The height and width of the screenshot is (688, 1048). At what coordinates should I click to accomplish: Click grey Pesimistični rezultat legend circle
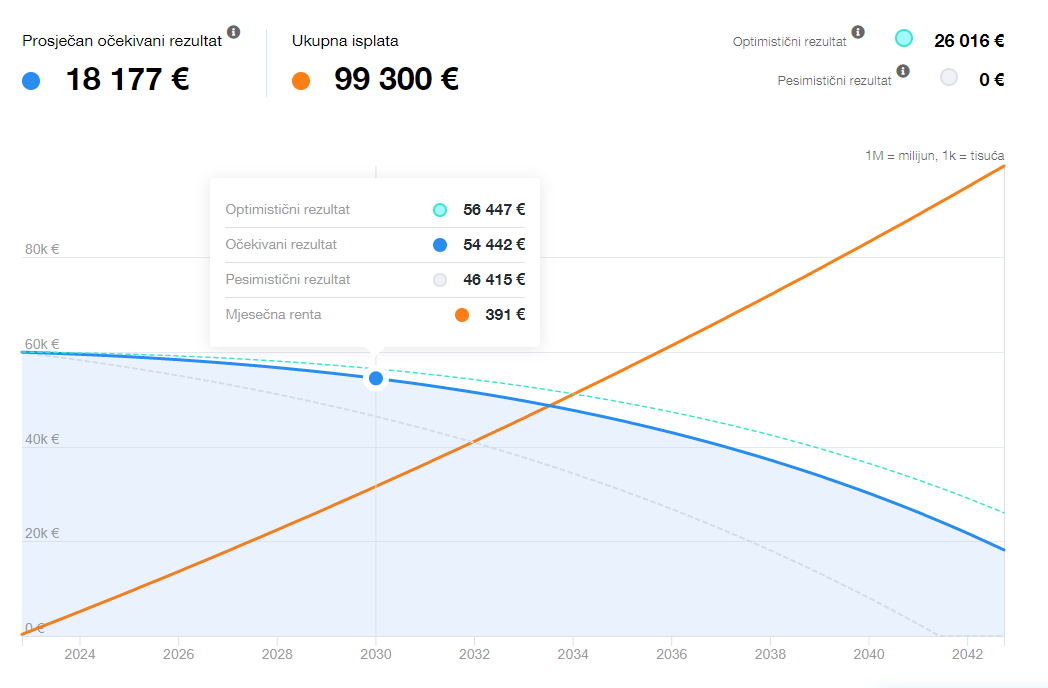click(x=949, y=77)
